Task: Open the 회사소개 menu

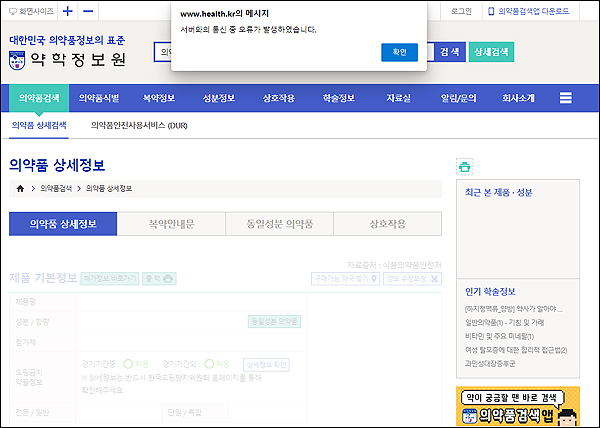Action: pyautogui.click(x=518, y=98)
